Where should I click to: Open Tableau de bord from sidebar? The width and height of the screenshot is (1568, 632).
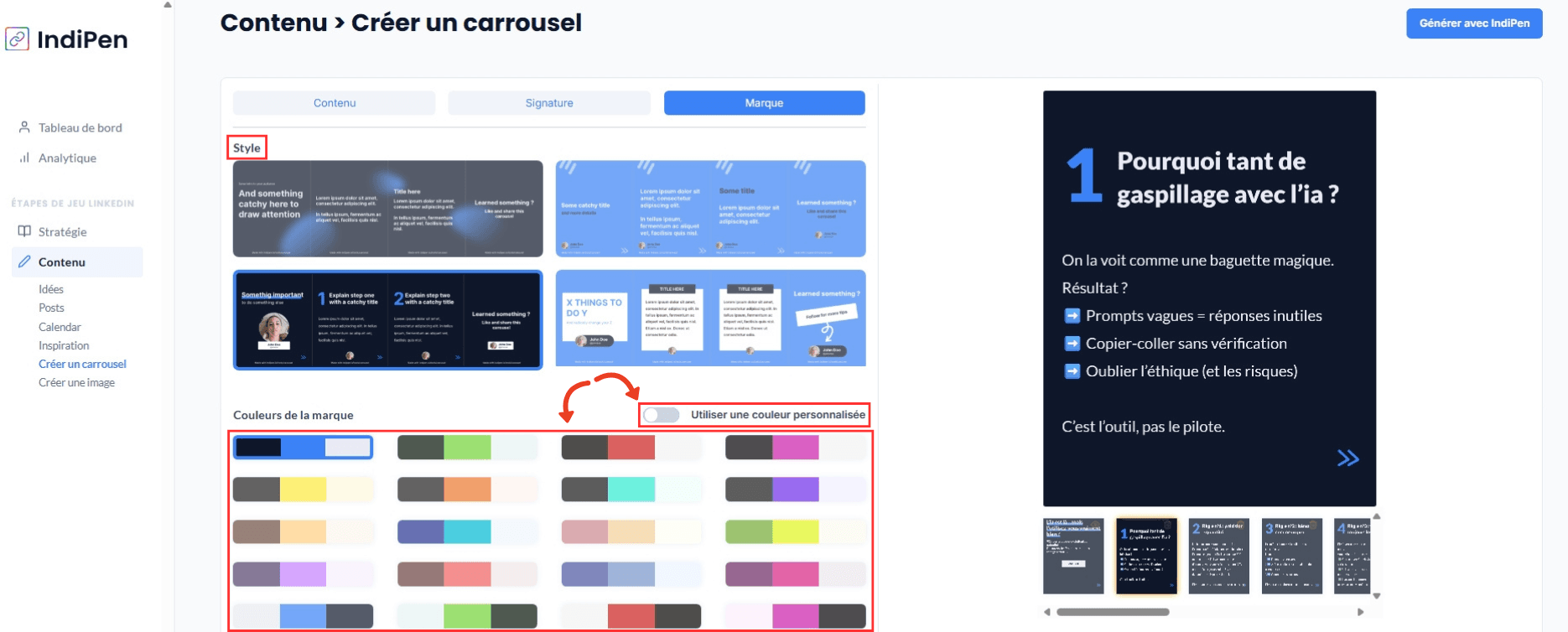tap(80, 127)
